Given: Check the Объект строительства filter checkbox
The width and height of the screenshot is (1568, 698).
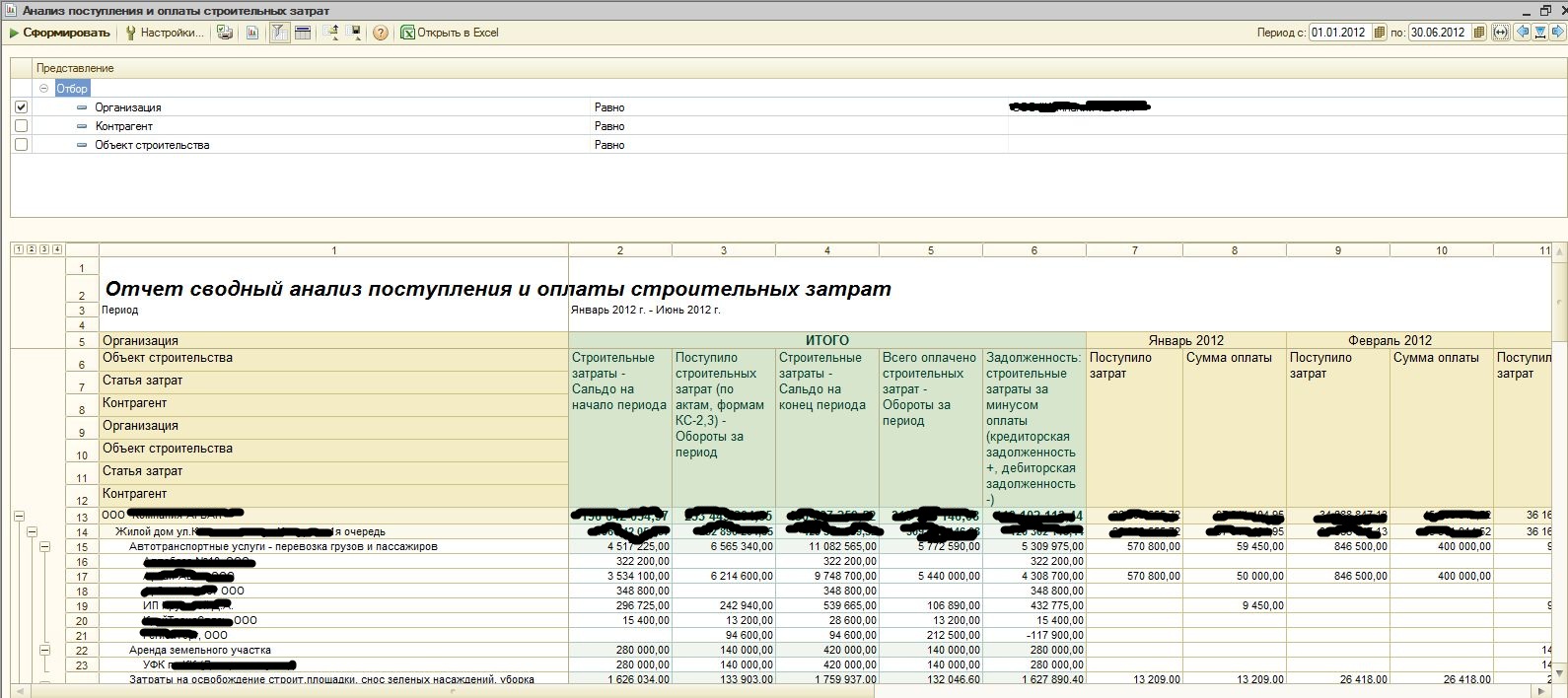Looking at the screenshot, I should pos(21,144).
